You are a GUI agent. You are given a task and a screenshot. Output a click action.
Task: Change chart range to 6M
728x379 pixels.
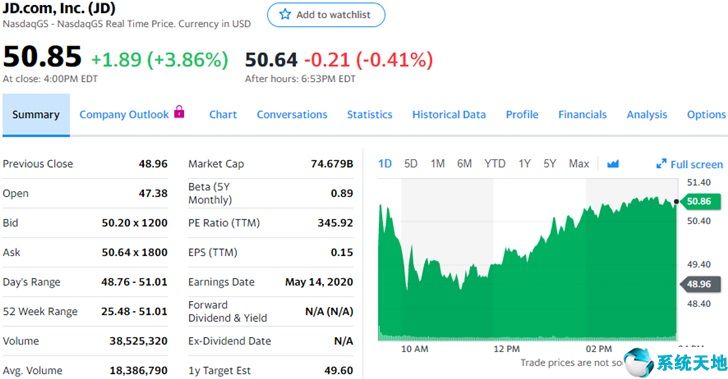tap(464, 163)
